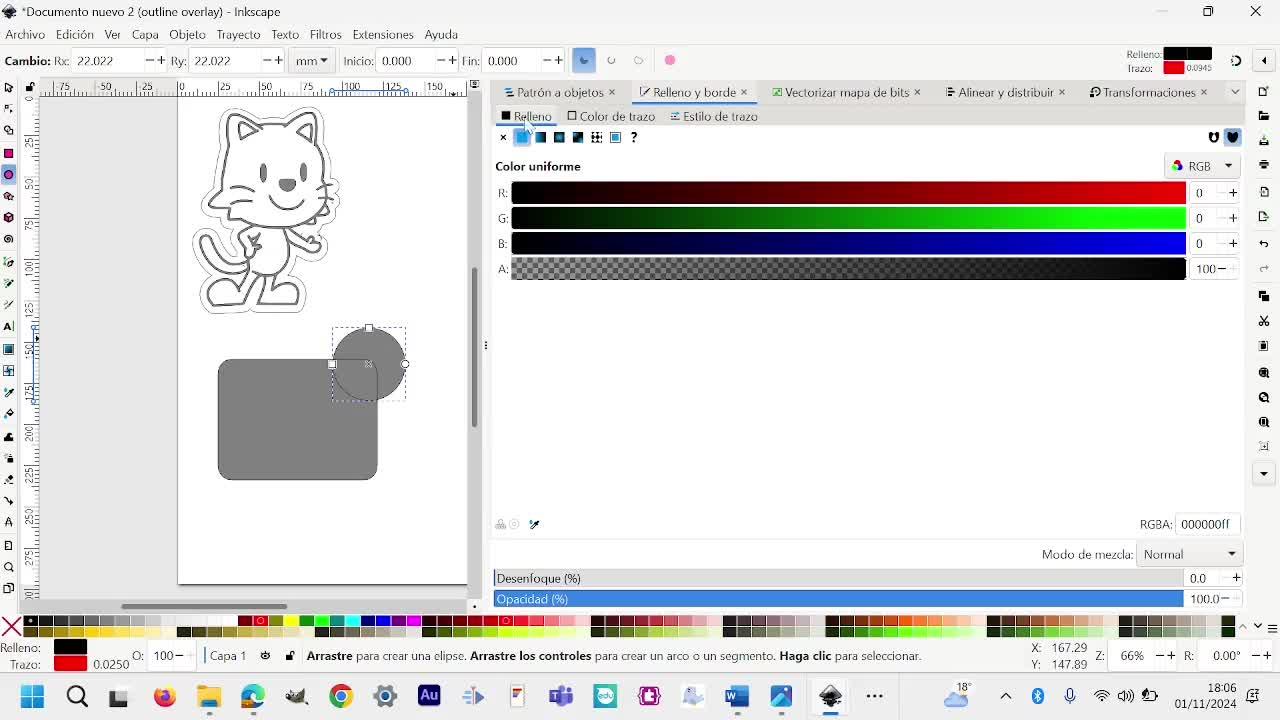Click the no paint (X) fill icon
1280x720 pixels.
[x=503, y=138]
